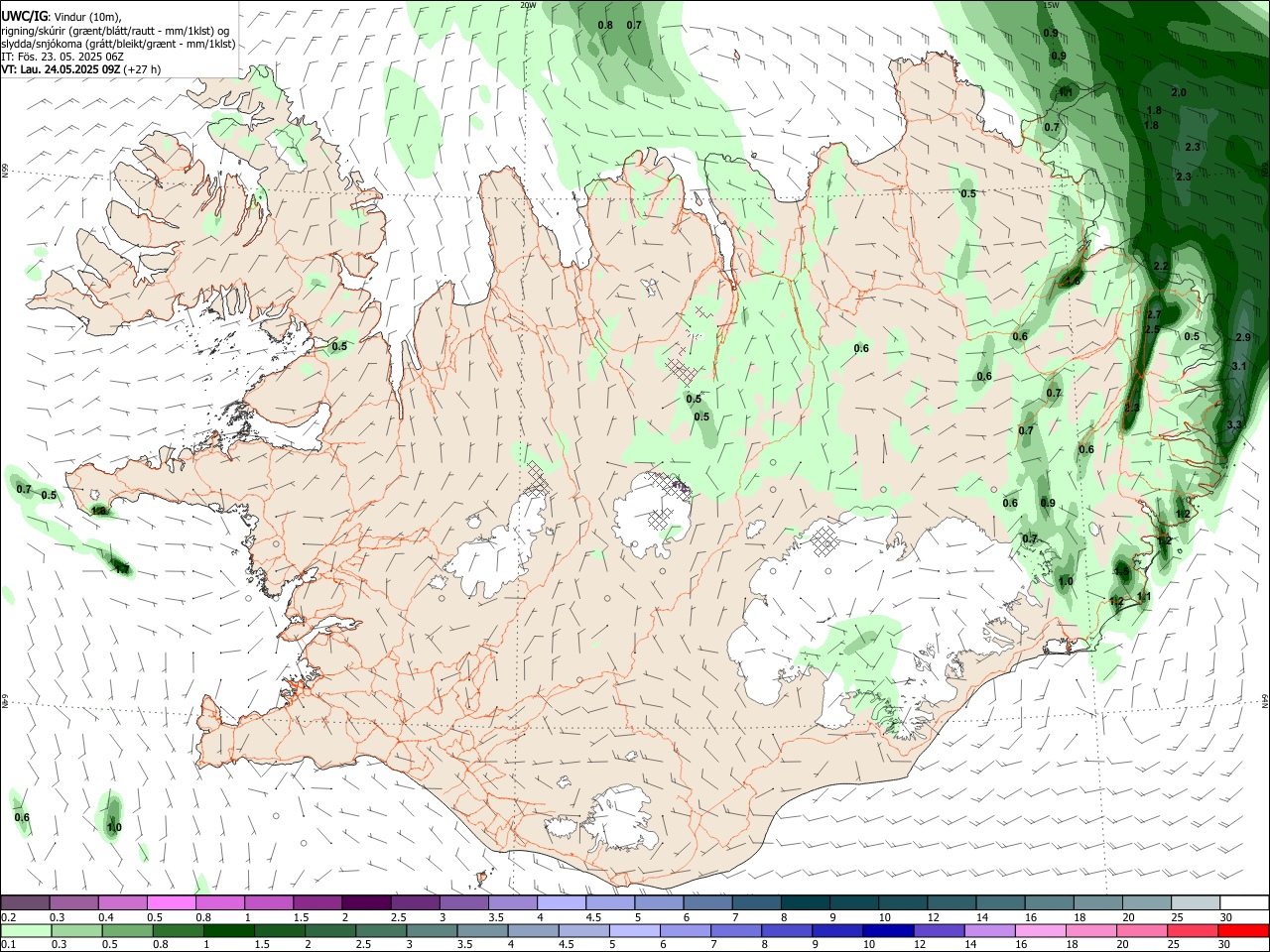Click the gray-blue swatch labeled 3.5, lower legend
Screen dimensions: 1270x952
(484, 930)
